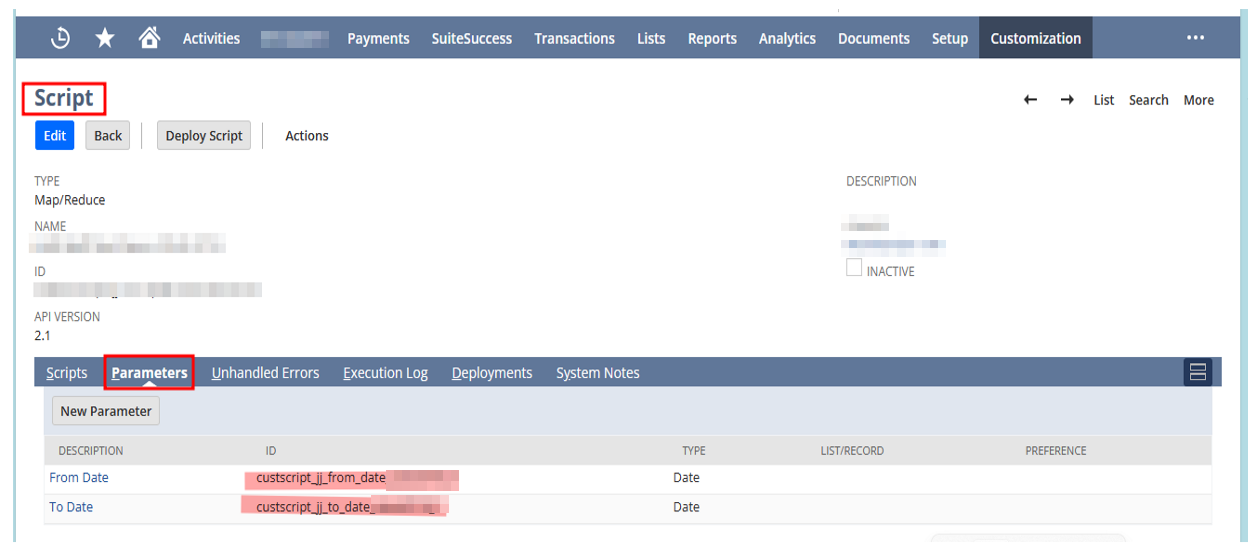Image resolution: width=1248 pixels, height=548 pixels.
Task: Add a New Parameter
Action: coord(106,411)
